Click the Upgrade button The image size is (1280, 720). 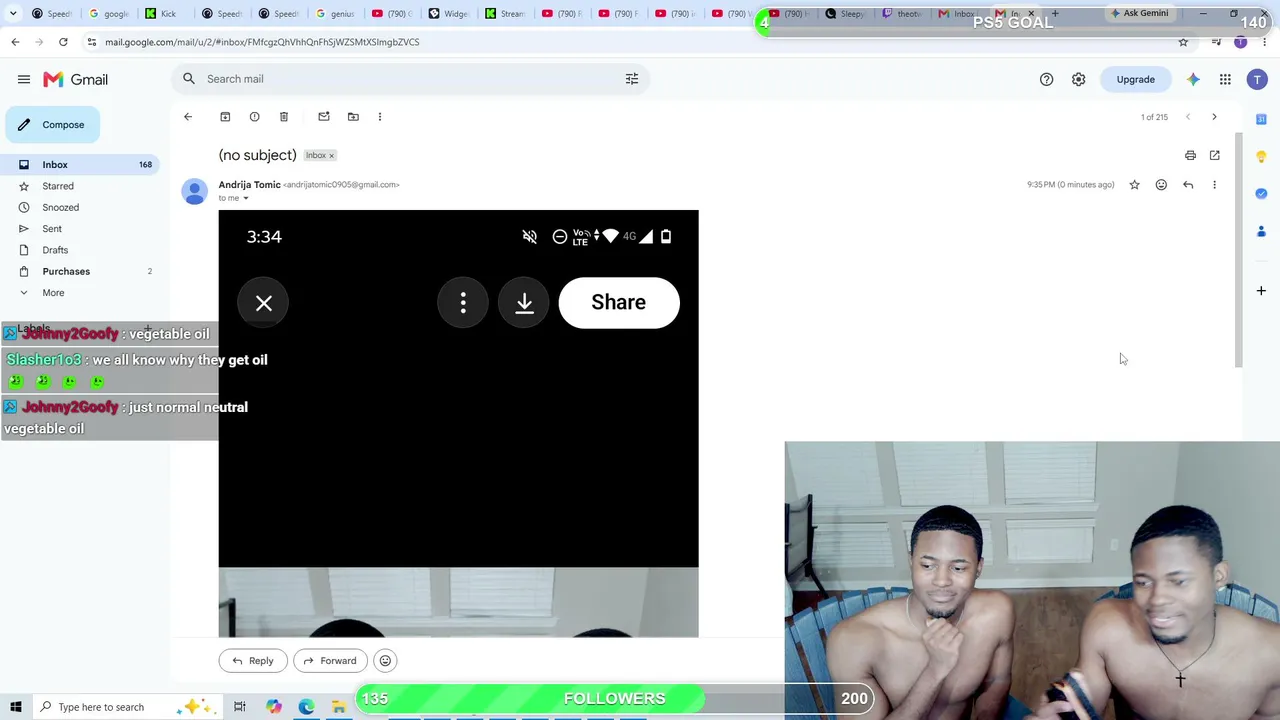point(1135,79)
